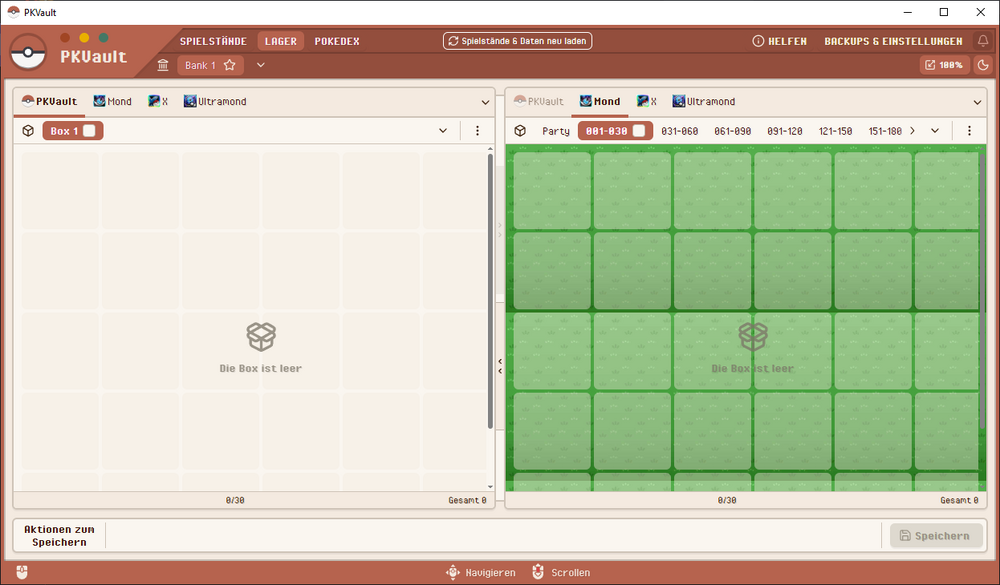This screenshot has width=1000, height=585.
Task: Click the Gesamt 0 counter in right pane
Action: coord(959,500)
